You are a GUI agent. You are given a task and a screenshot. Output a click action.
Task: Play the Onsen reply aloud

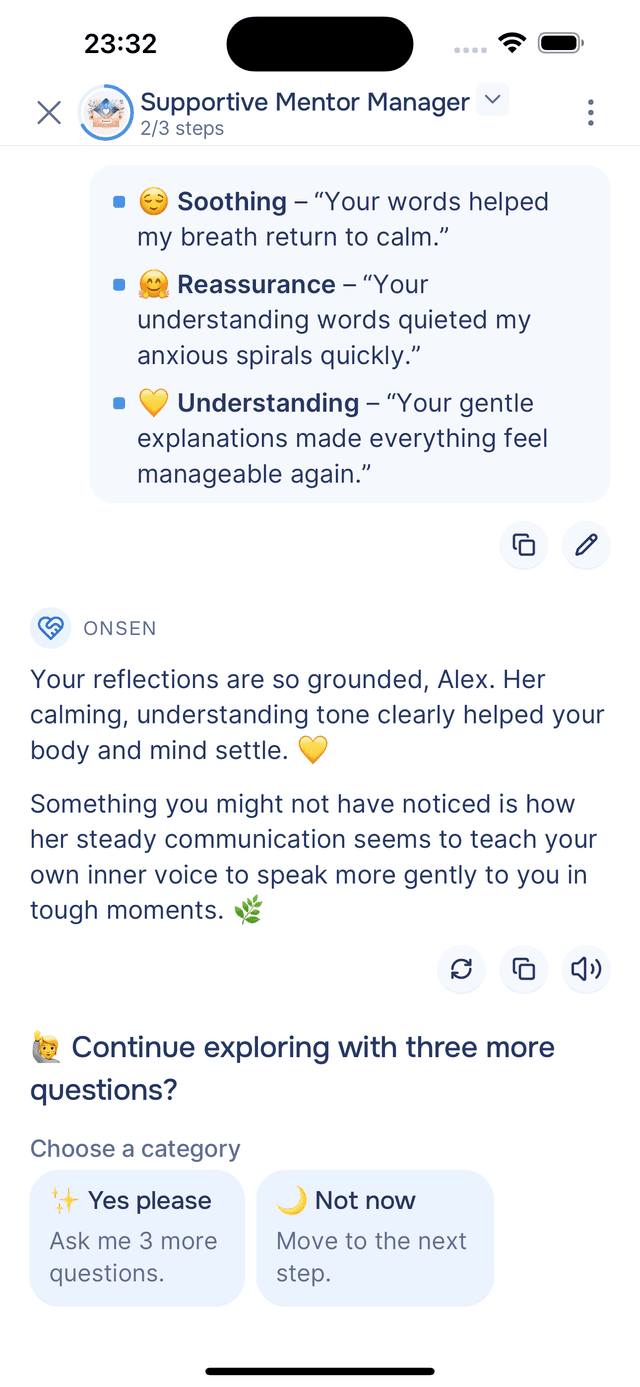click(x=586, y=968)
